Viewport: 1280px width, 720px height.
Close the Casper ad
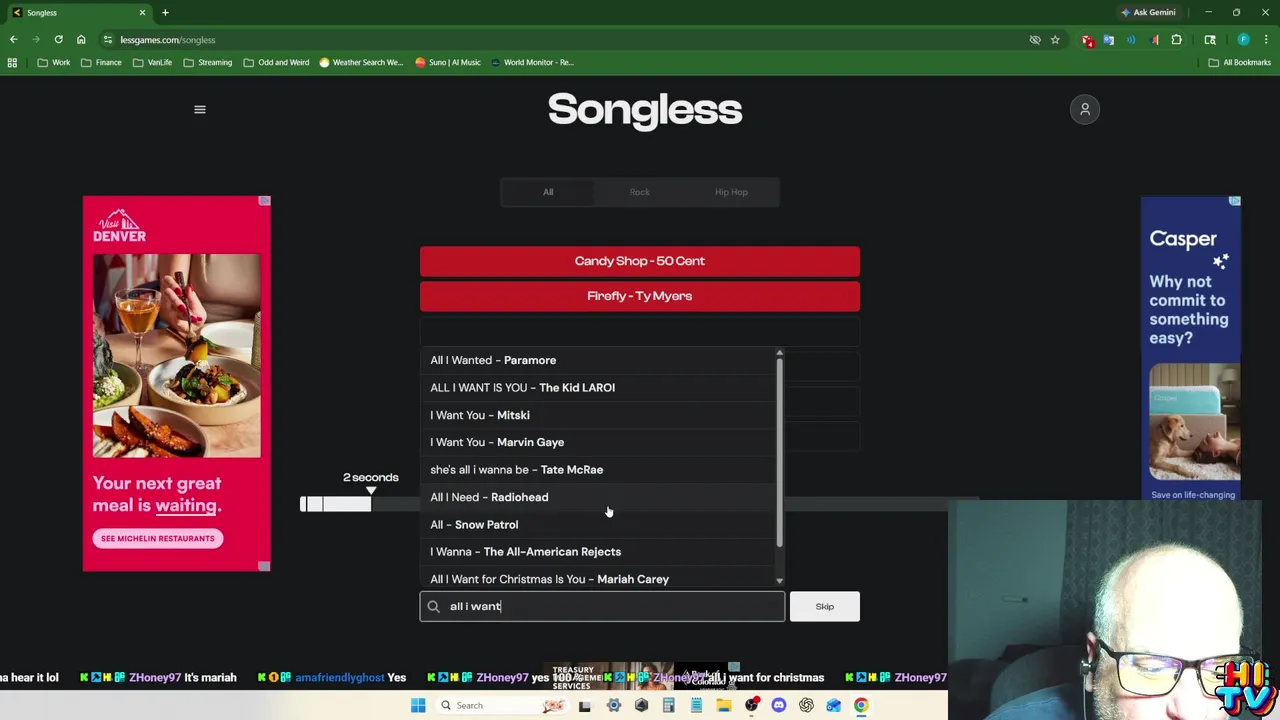(1235, 201)
